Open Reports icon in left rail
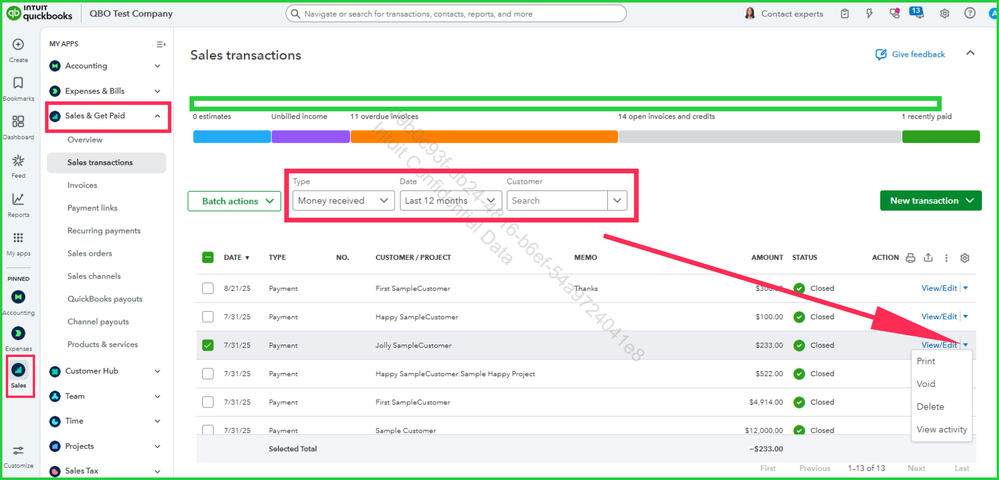 coord(18,199)
